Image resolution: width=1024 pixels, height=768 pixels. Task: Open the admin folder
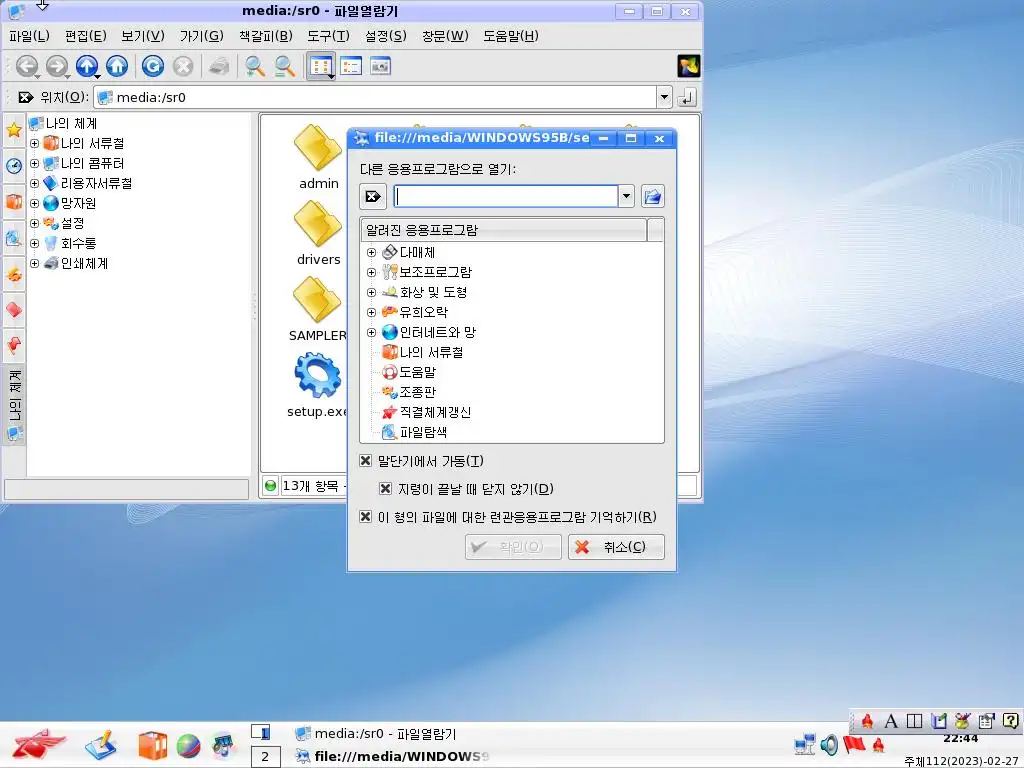click(319, 157)
